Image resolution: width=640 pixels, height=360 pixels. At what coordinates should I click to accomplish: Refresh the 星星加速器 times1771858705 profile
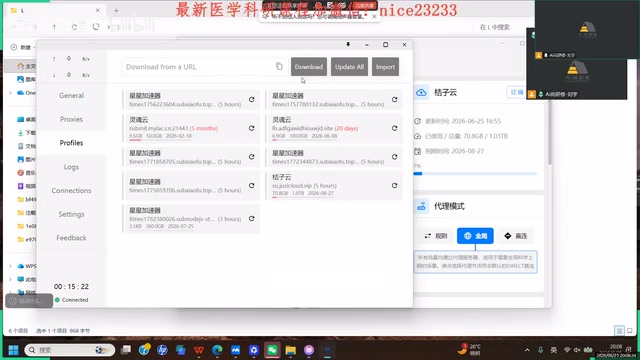pos(251,157)
